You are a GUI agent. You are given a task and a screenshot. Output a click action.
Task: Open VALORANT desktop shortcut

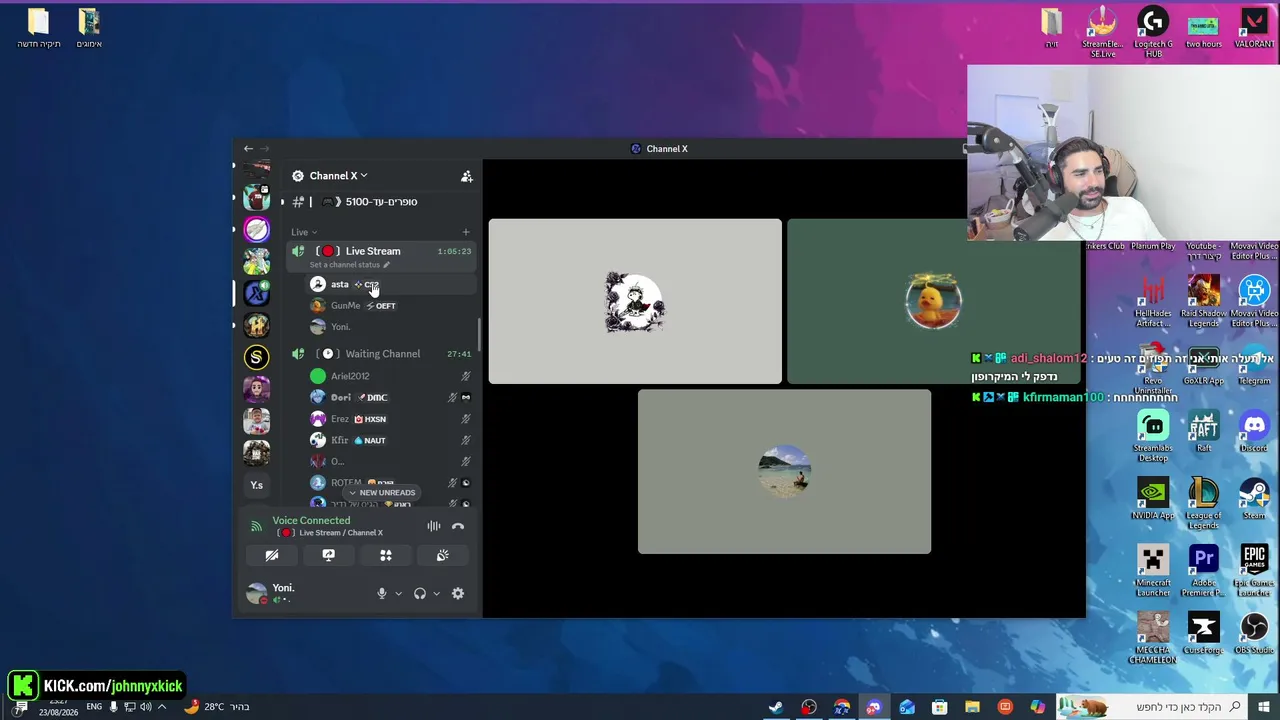[1254, 28]
